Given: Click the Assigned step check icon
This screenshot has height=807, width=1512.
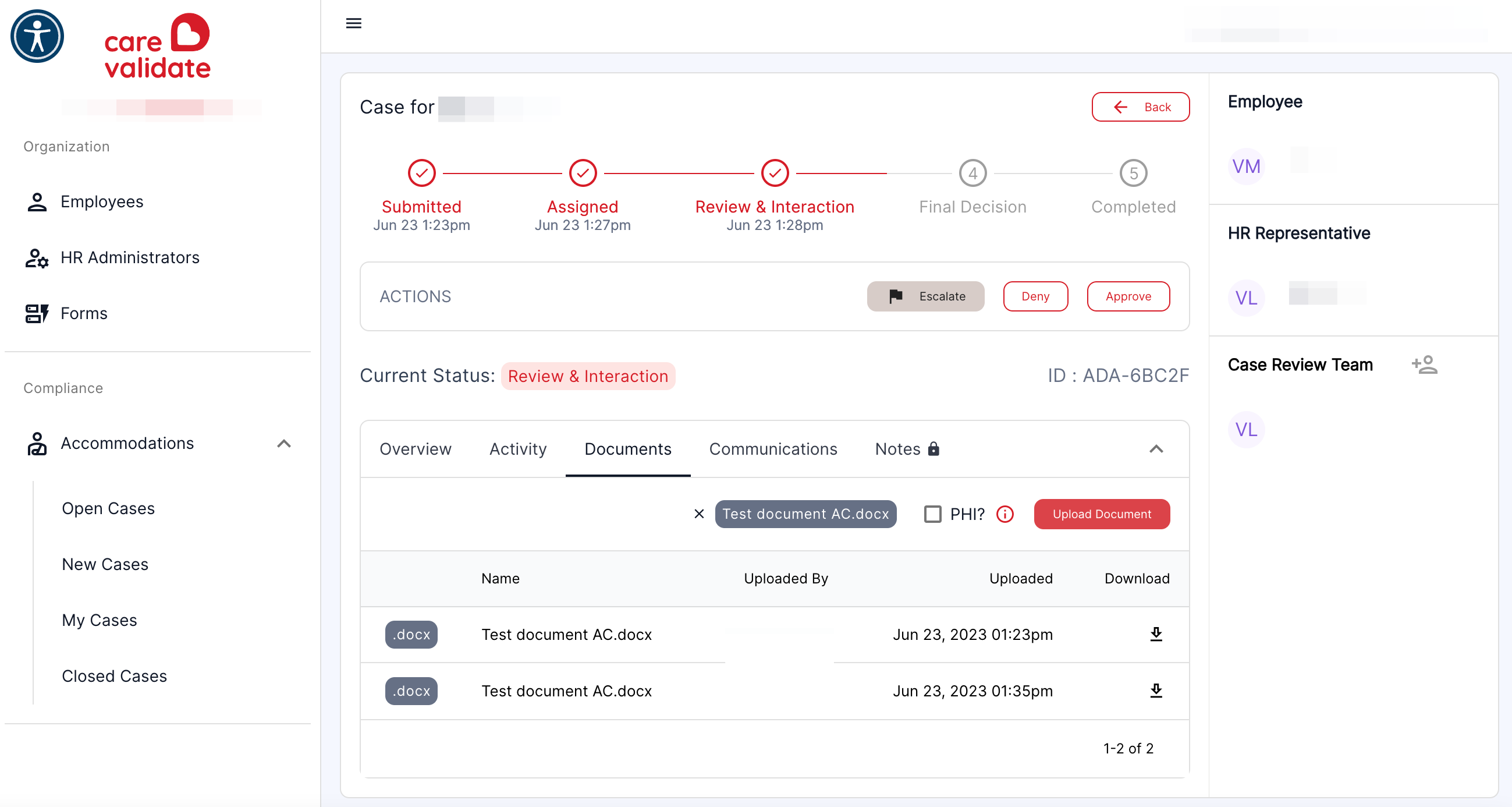Looking at the screenshot, I should pyautogui.click(x=582, y=173).
